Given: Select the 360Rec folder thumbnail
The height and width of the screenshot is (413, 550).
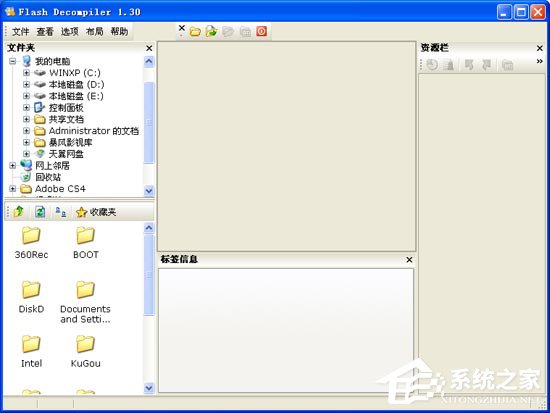Looking at the screenshot, I should [31, 243].
